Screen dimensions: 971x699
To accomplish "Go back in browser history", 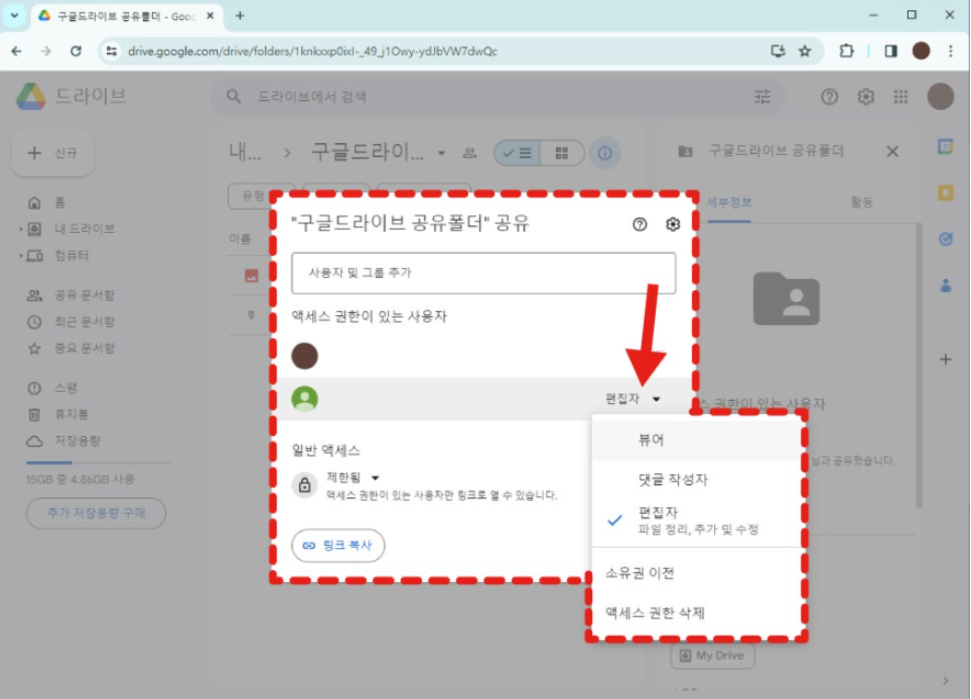I will click(x=17, y=51).
